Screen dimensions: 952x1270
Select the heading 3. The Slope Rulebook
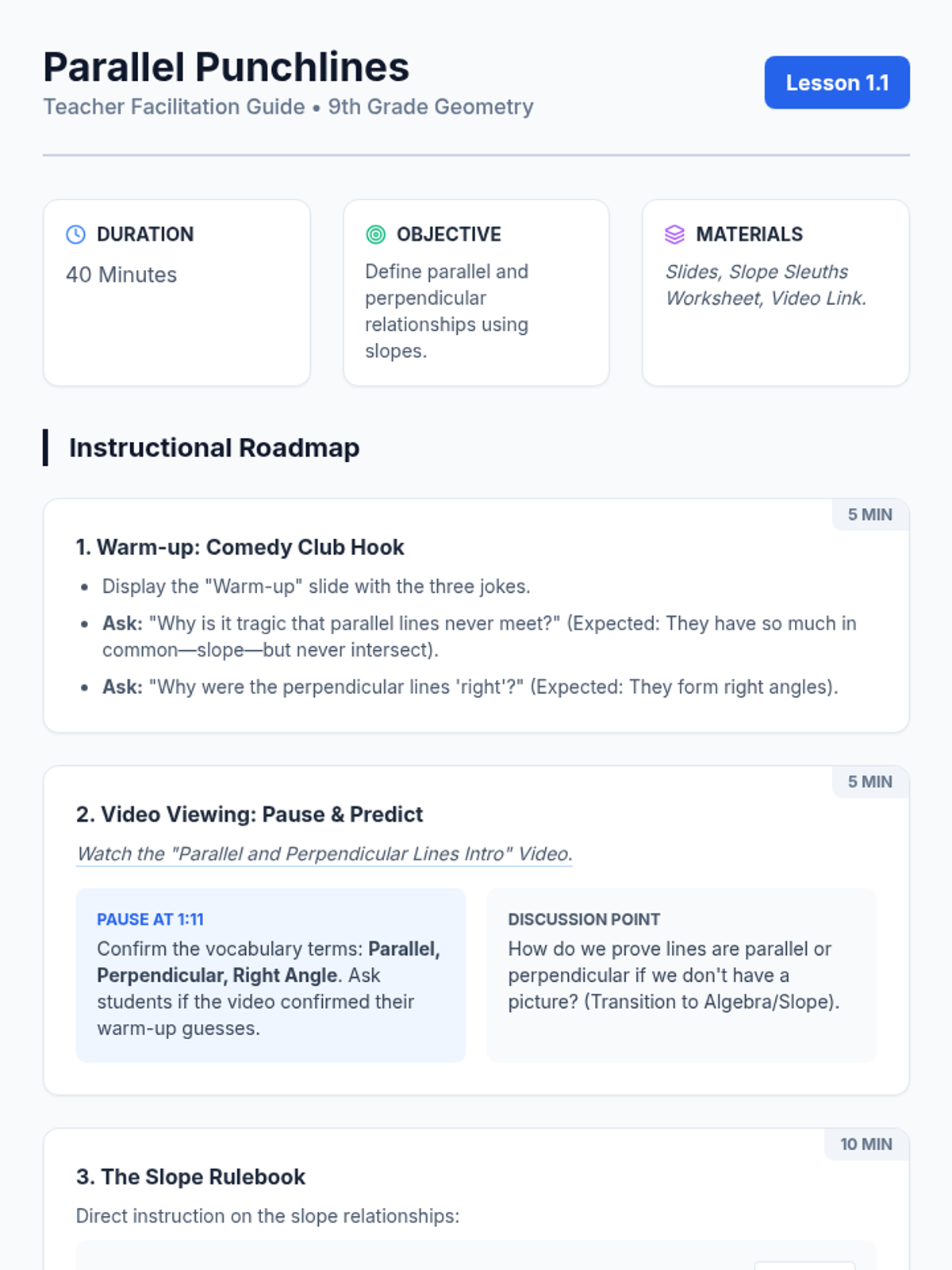pos(190,1177)
